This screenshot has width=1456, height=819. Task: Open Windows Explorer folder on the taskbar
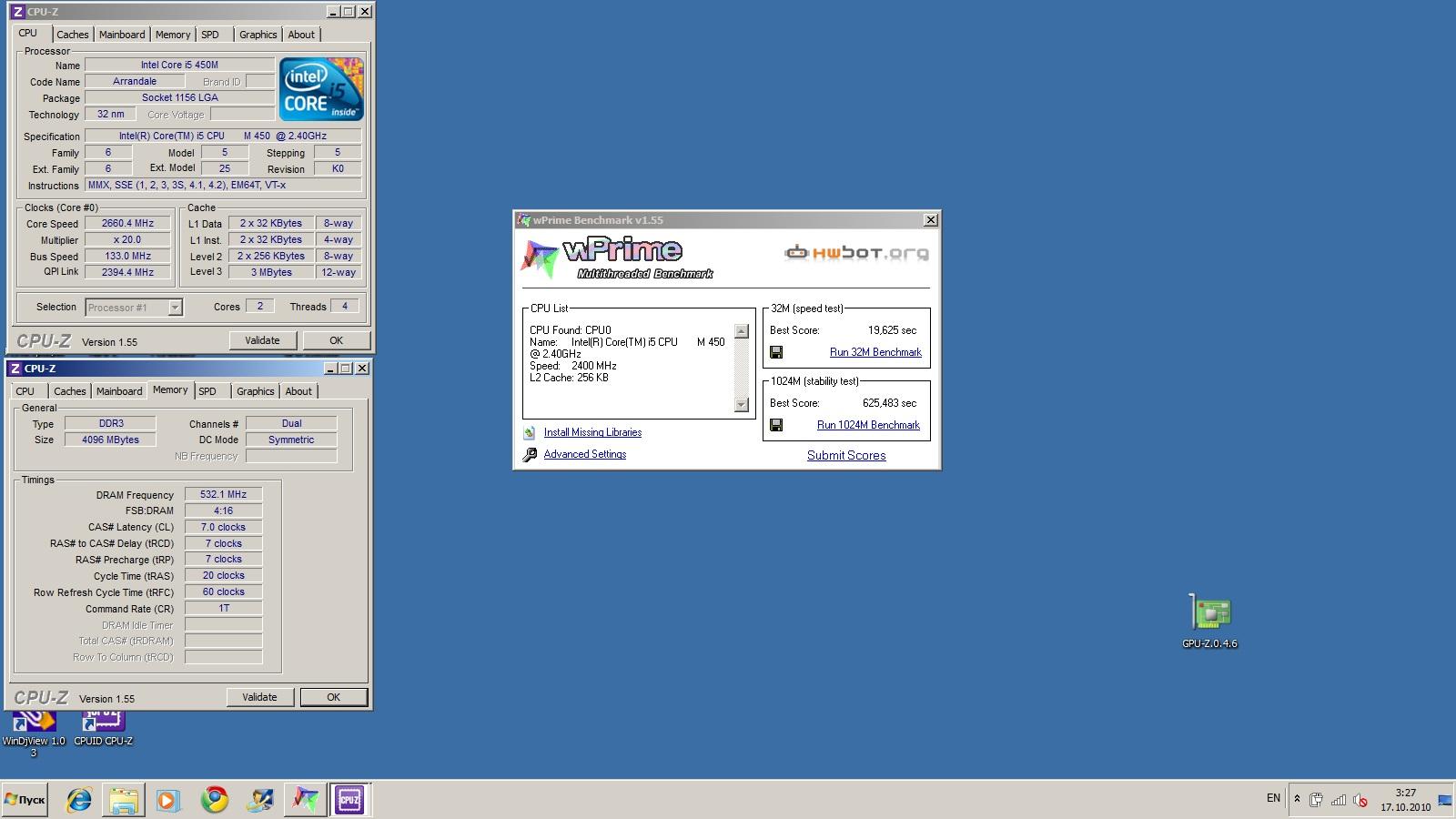pyautogui.click(x=124, y=800)
